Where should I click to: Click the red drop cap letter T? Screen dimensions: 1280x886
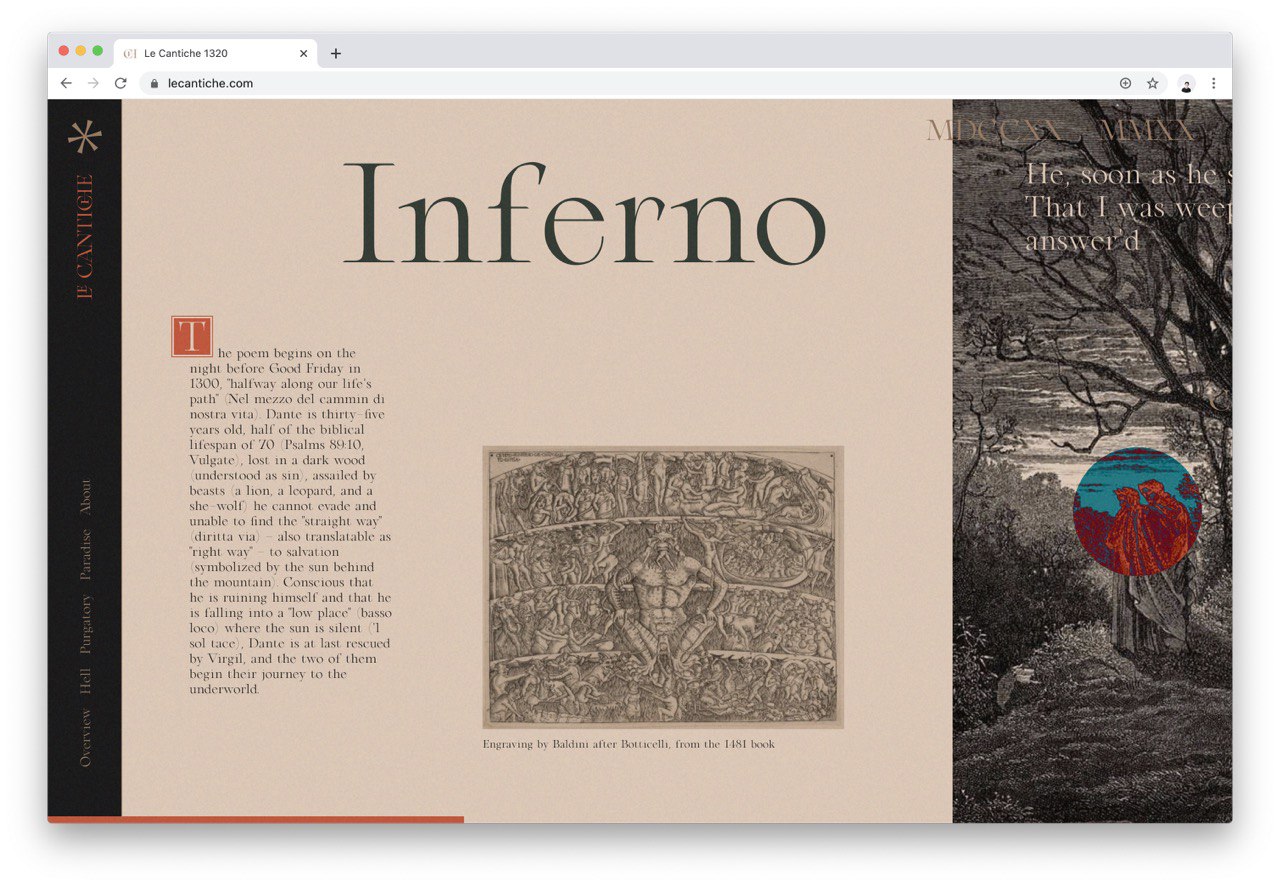pos(192,336)
